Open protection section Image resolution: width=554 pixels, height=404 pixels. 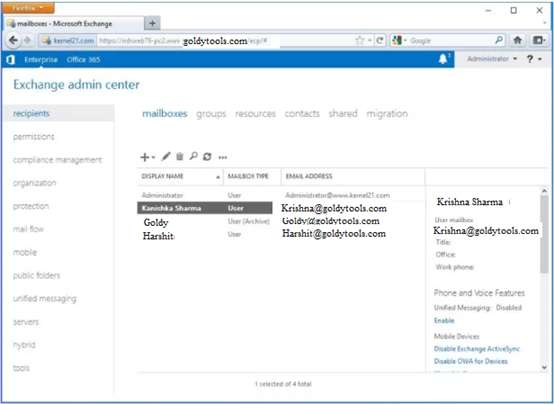(x=31, y=206)
